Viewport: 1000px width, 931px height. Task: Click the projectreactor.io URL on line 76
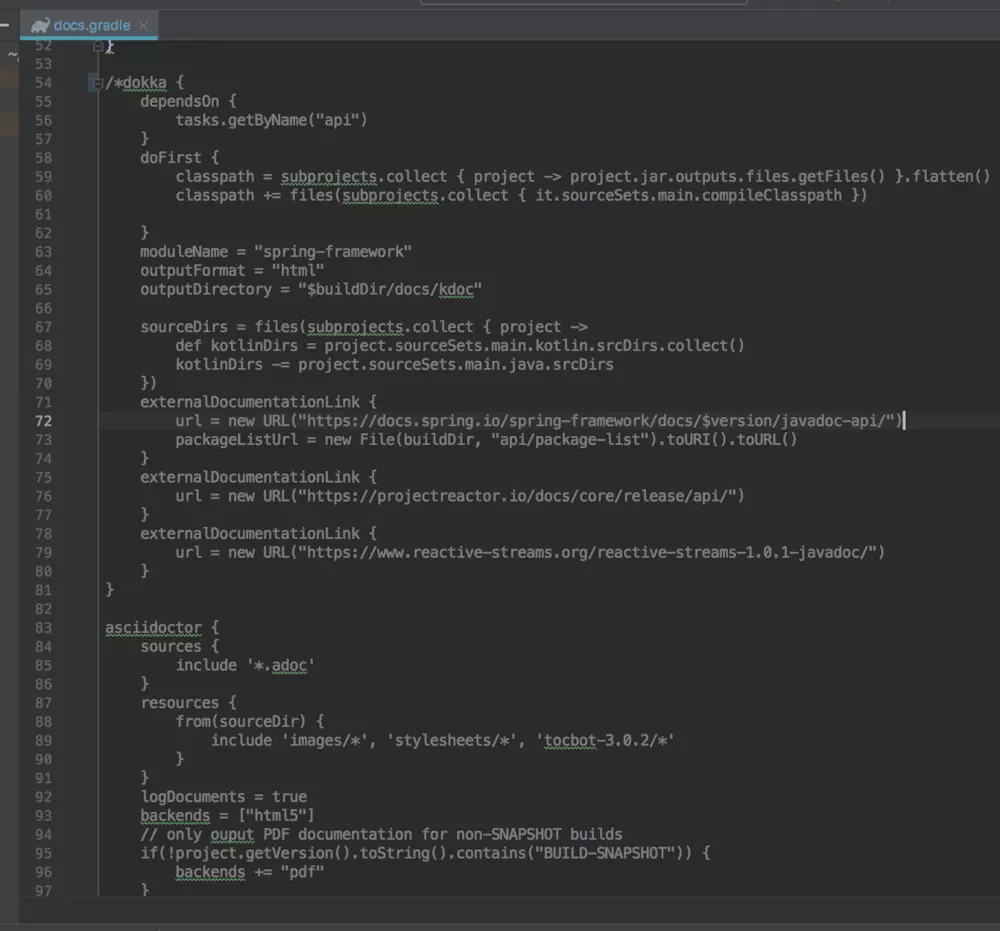[517, 496]
